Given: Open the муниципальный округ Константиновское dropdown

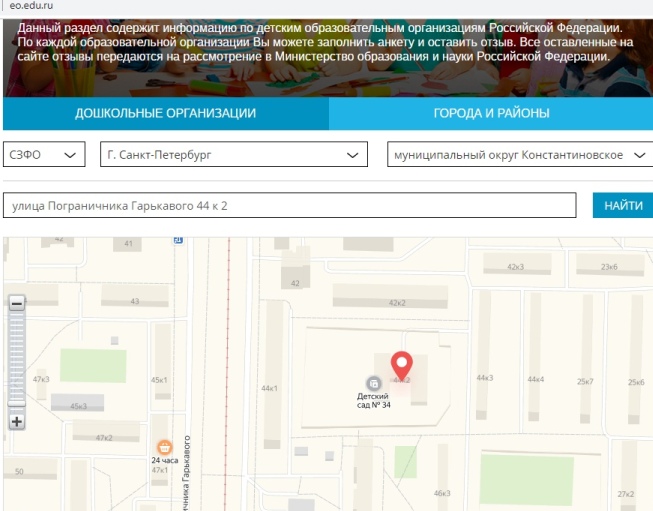Looking at the screenshot, I should click(x=520, y=156).
